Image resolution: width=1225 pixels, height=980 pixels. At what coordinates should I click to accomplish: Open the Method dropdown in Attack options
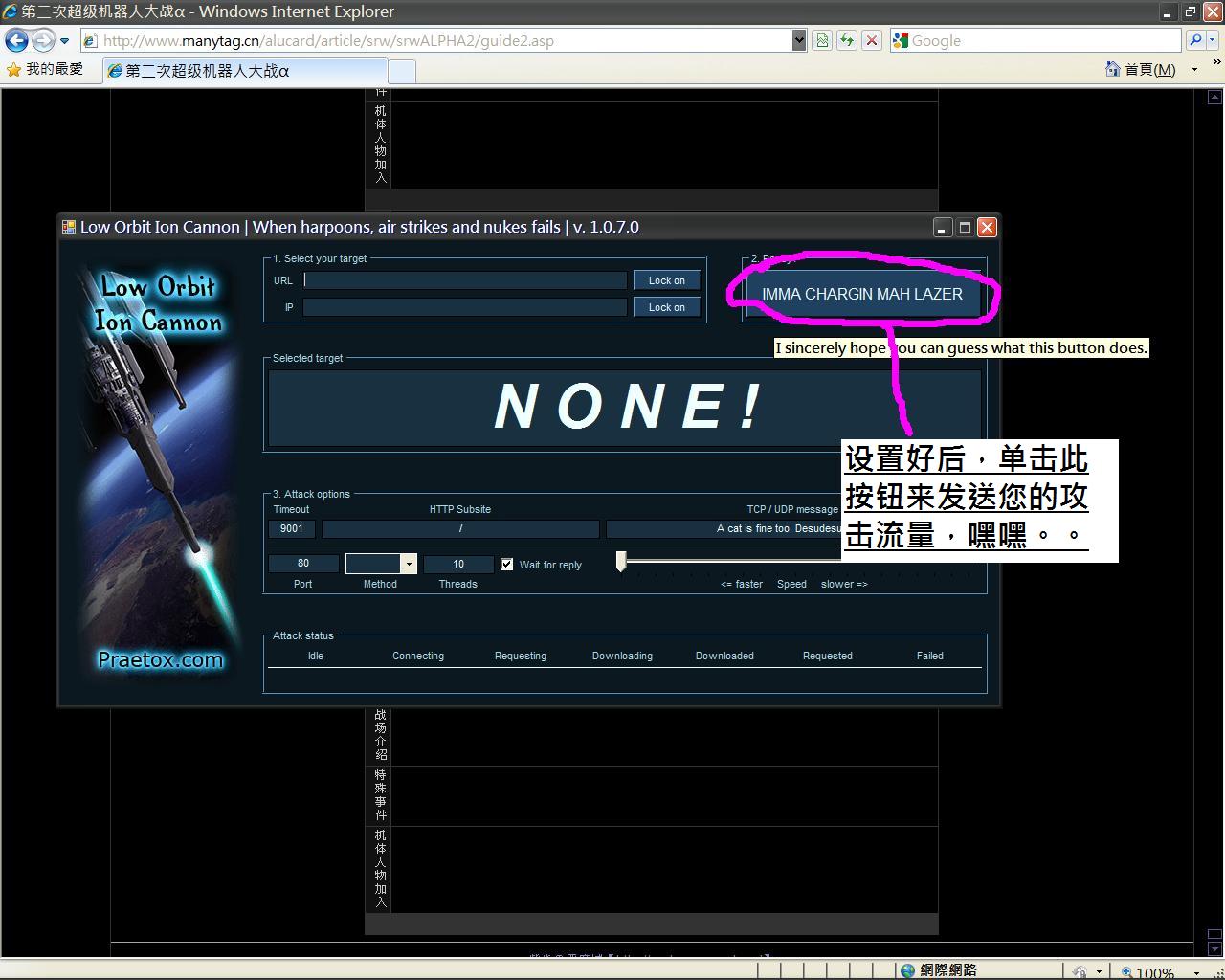coord(409,563)
